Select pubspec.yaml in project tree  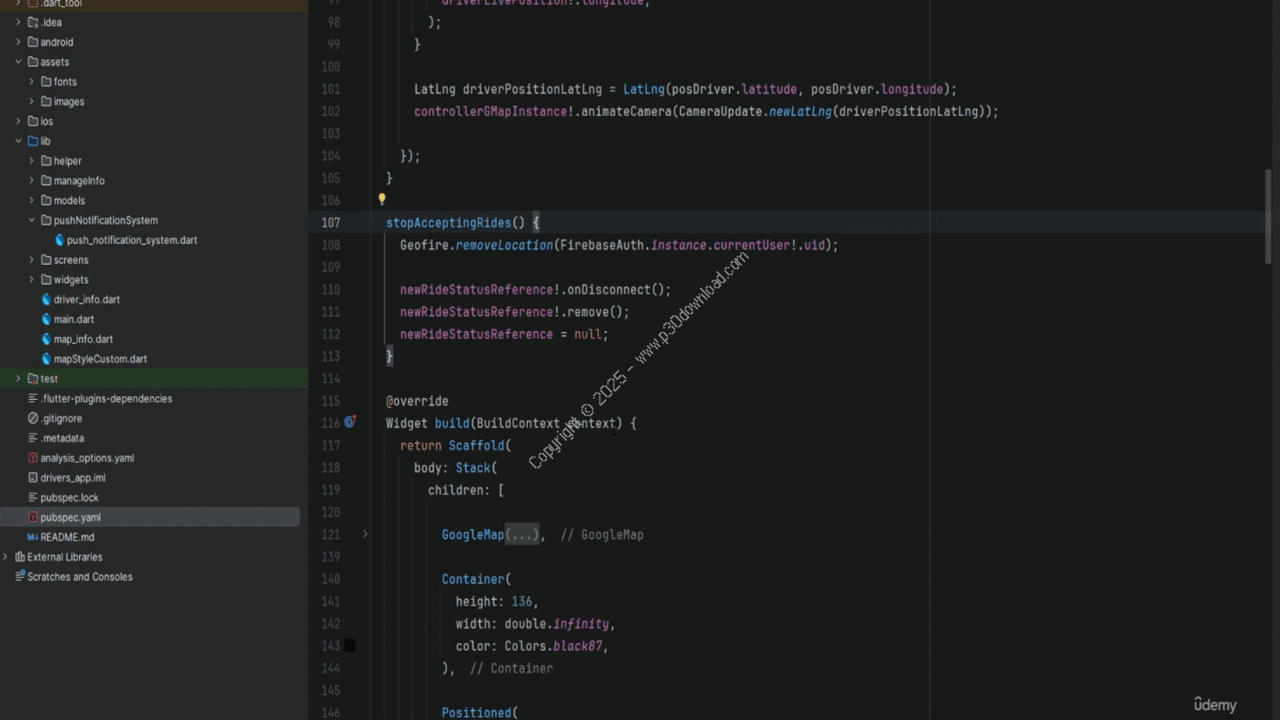[70, 517]
